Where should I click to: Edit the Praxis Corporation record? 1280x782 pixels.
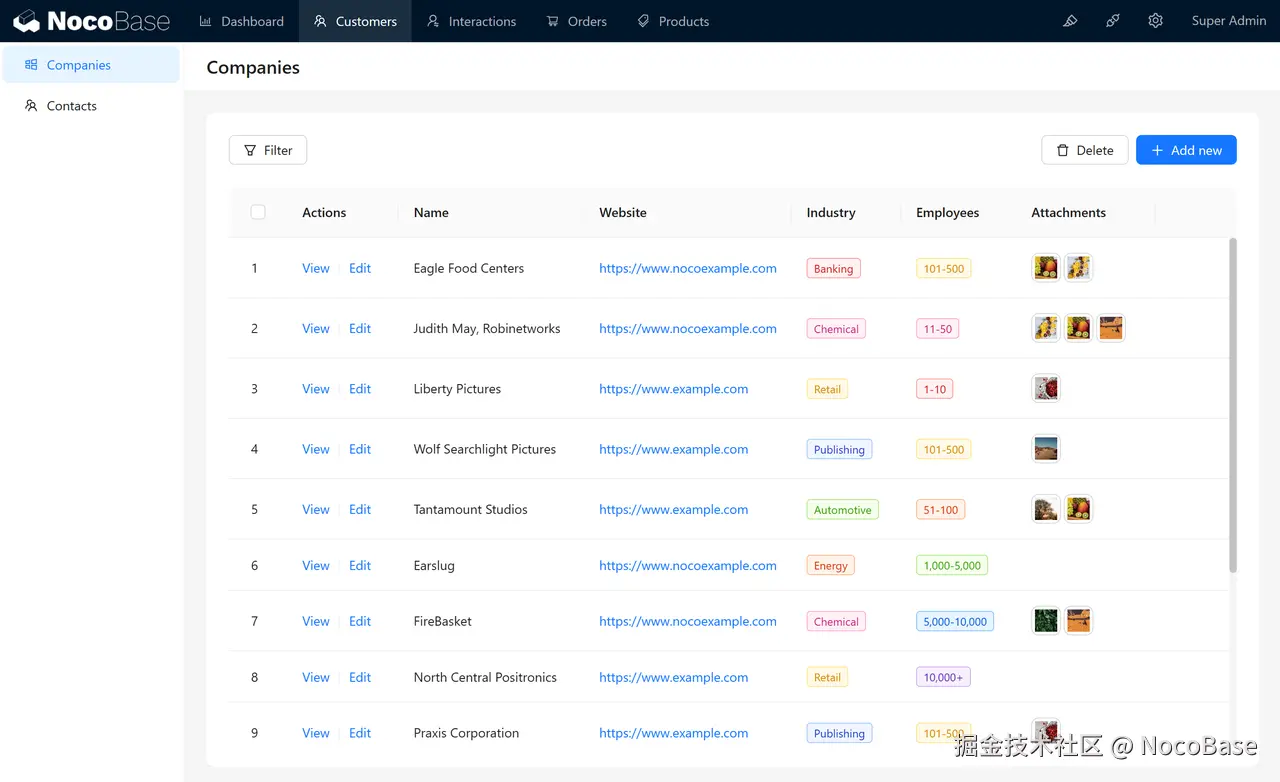tap(360, 733)
